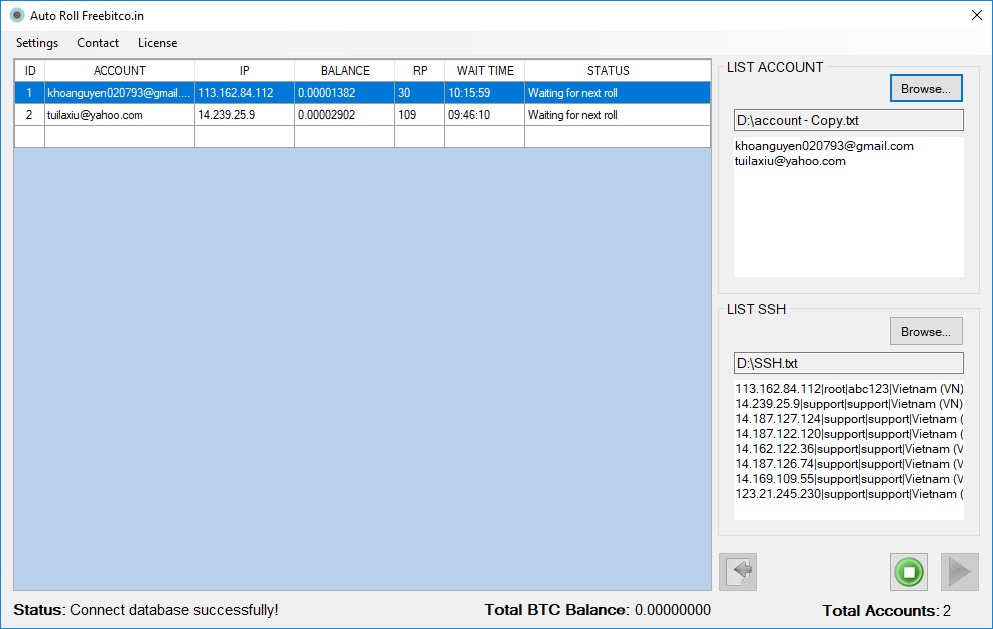
Task: Select the khoanguyen020793@gmail account cell in table
Action: [x=120, y=93]
